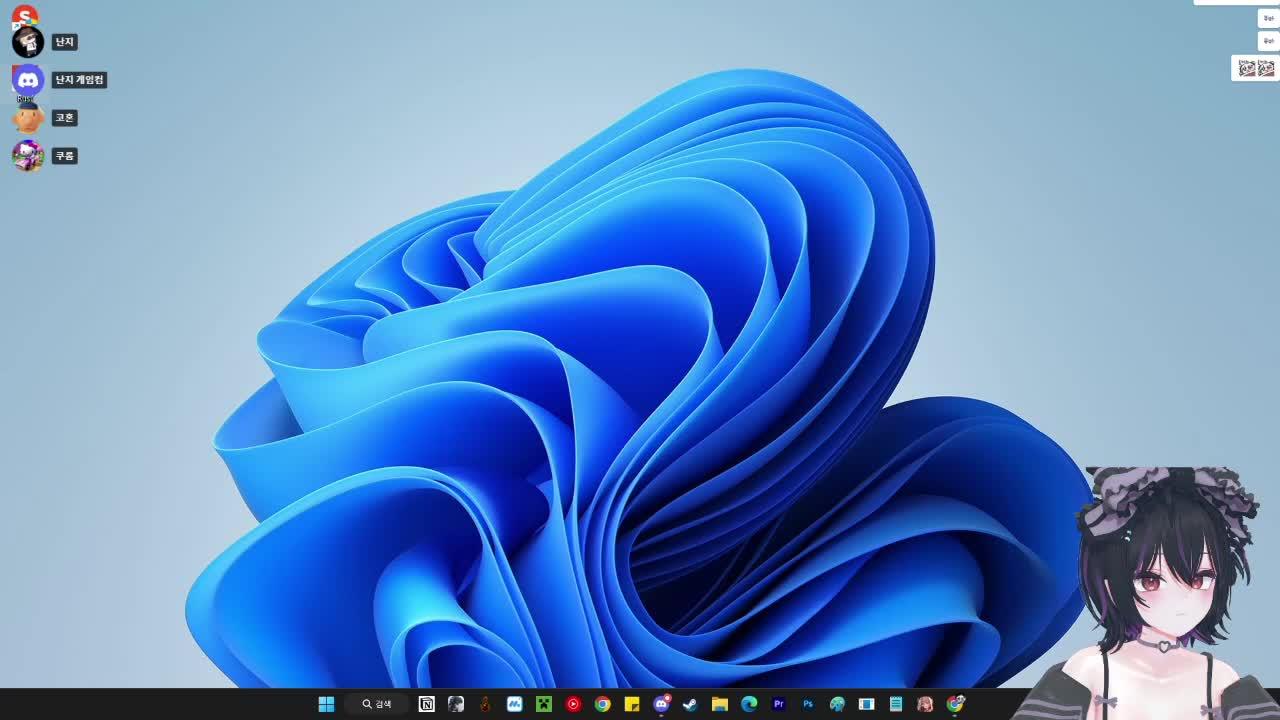Screen dimensions: 1280x720
Task: Select the 쿠홈 voice user avatar
Action: (28, 155)
